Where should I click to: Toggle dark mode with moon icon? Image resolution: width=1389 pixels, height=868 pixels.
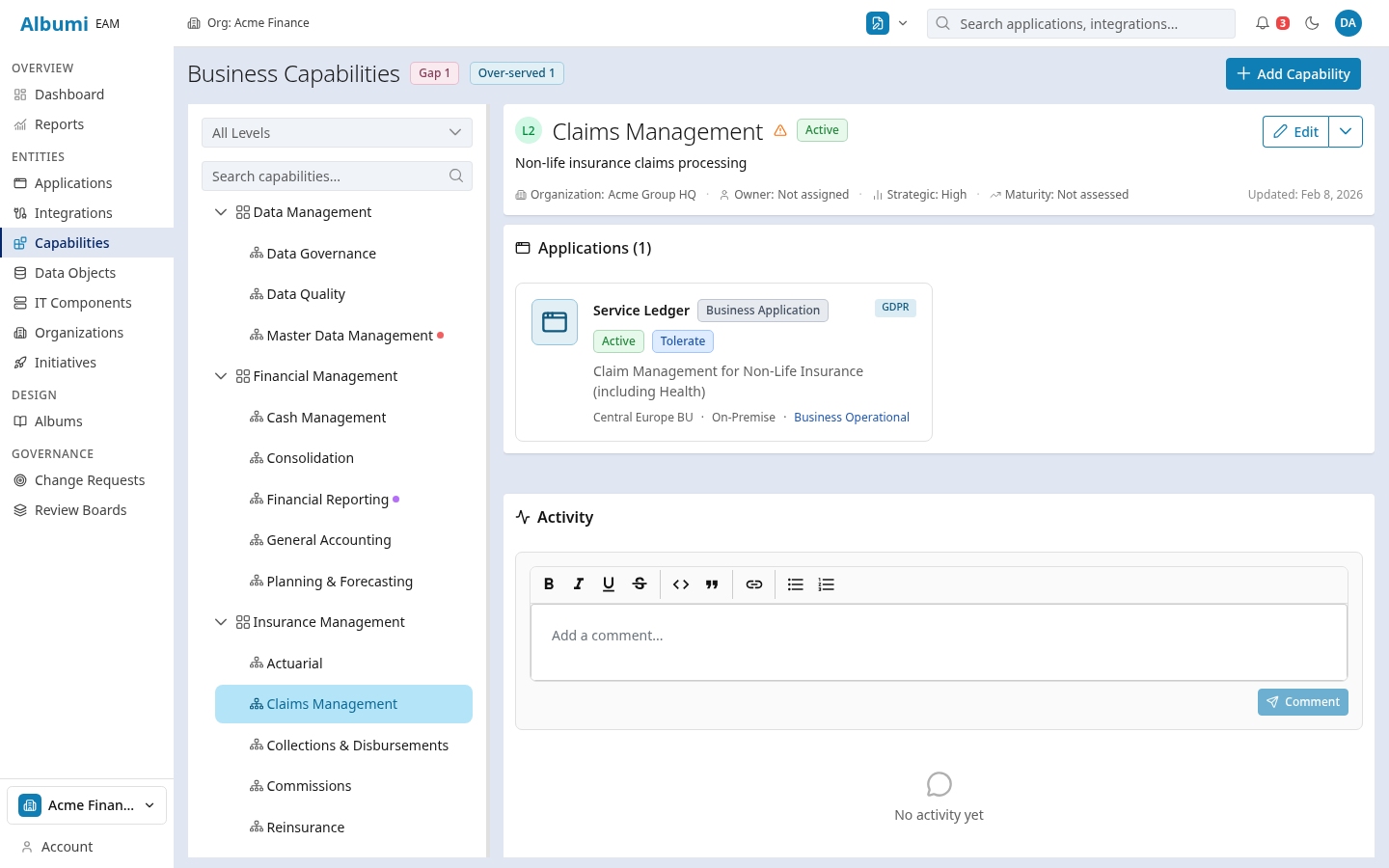1312,23
